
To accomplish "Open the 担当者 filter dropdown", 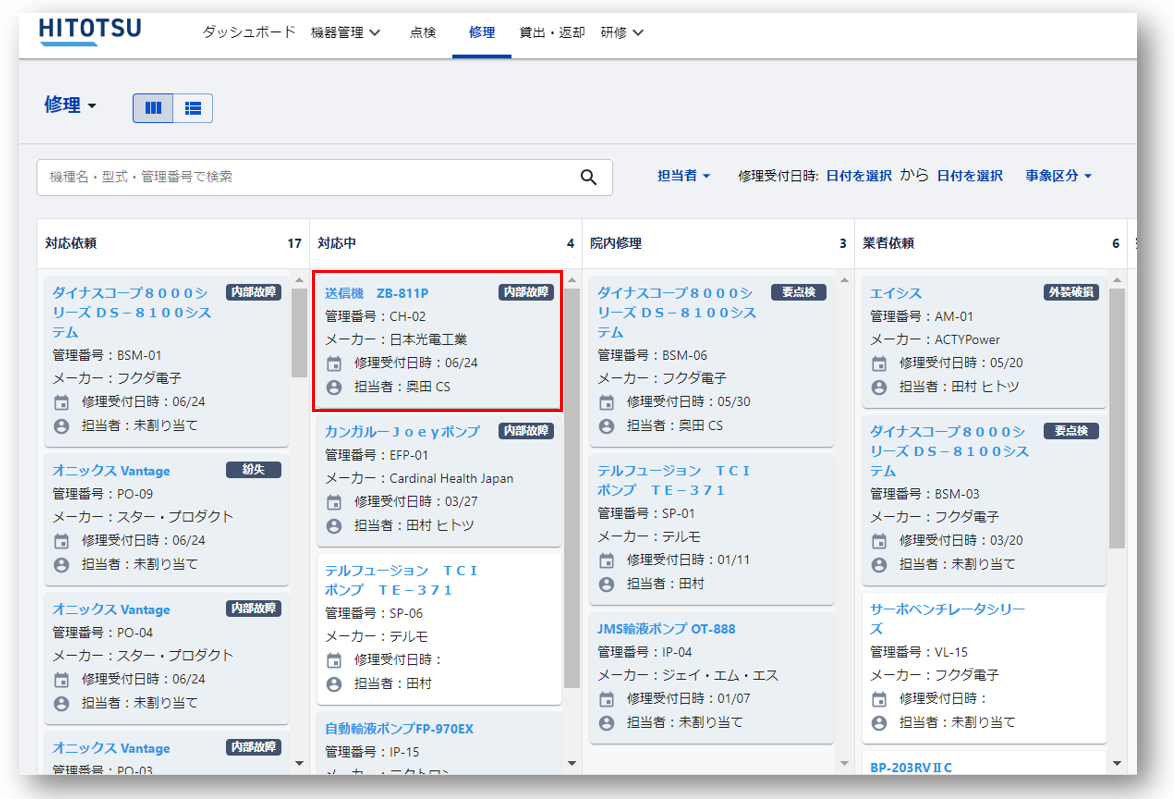I will coord(684,175).
